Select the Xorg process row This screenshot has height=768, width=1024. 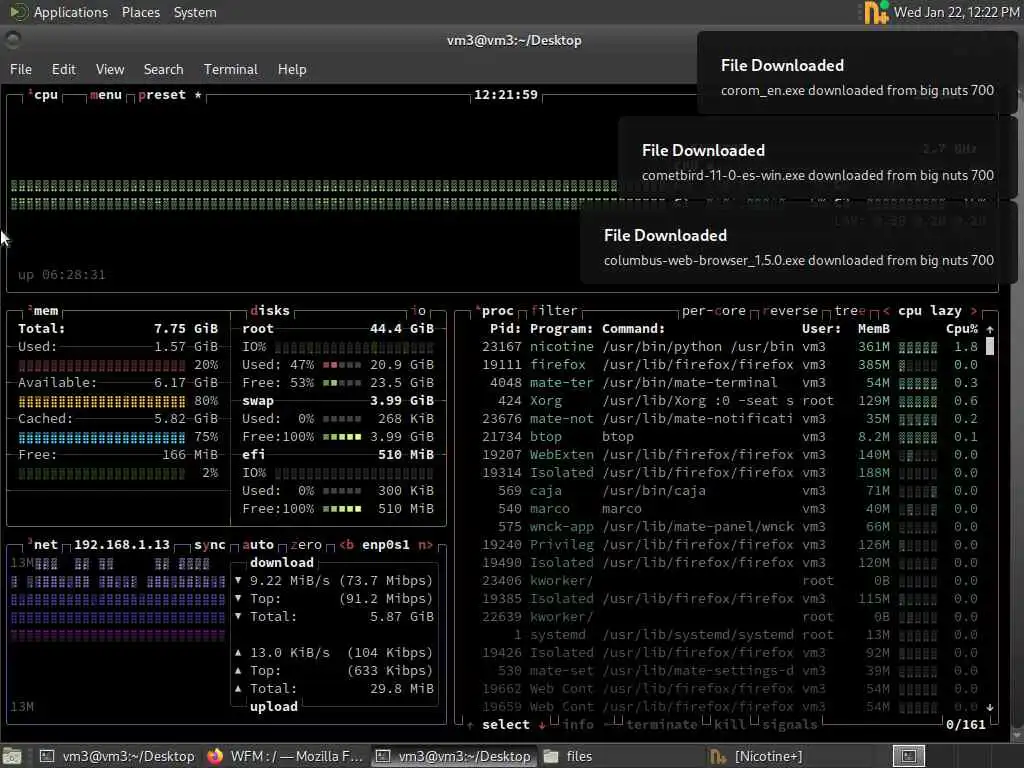click(729, 400)
